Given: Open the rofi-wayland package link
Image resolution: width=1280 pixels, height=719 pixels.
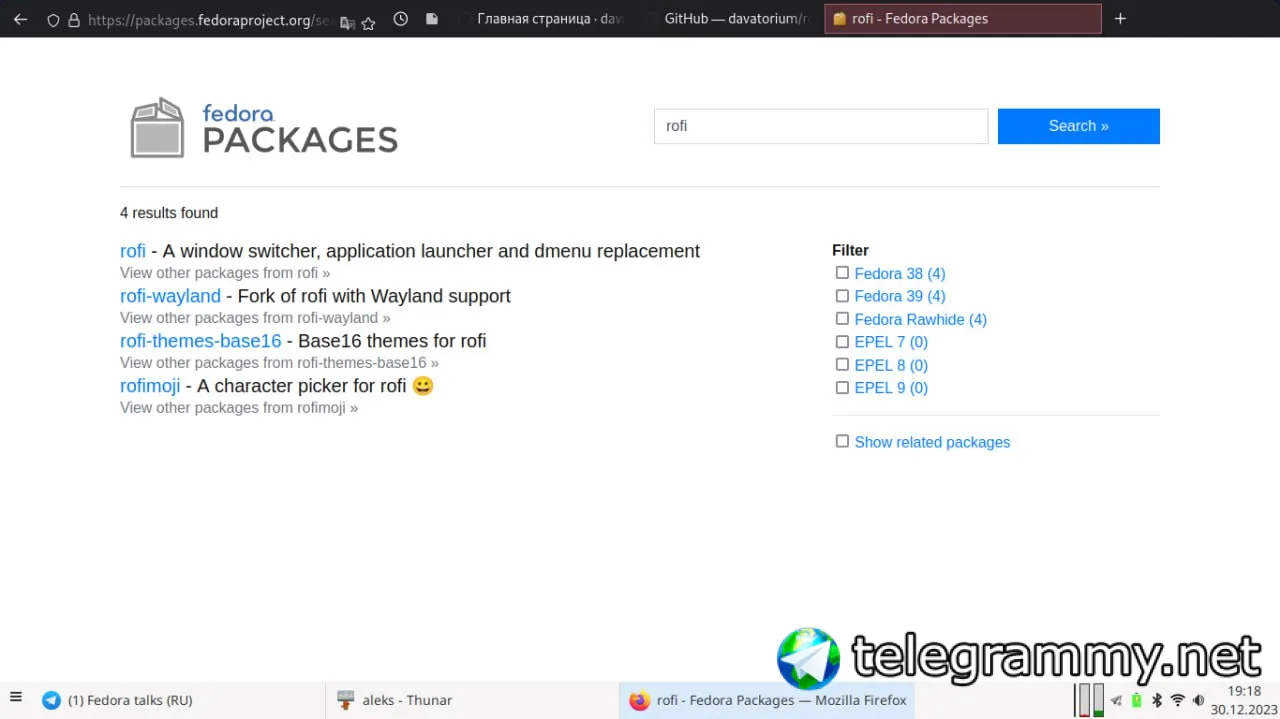Looking at the screenshot, I should (x=170, y=296).
